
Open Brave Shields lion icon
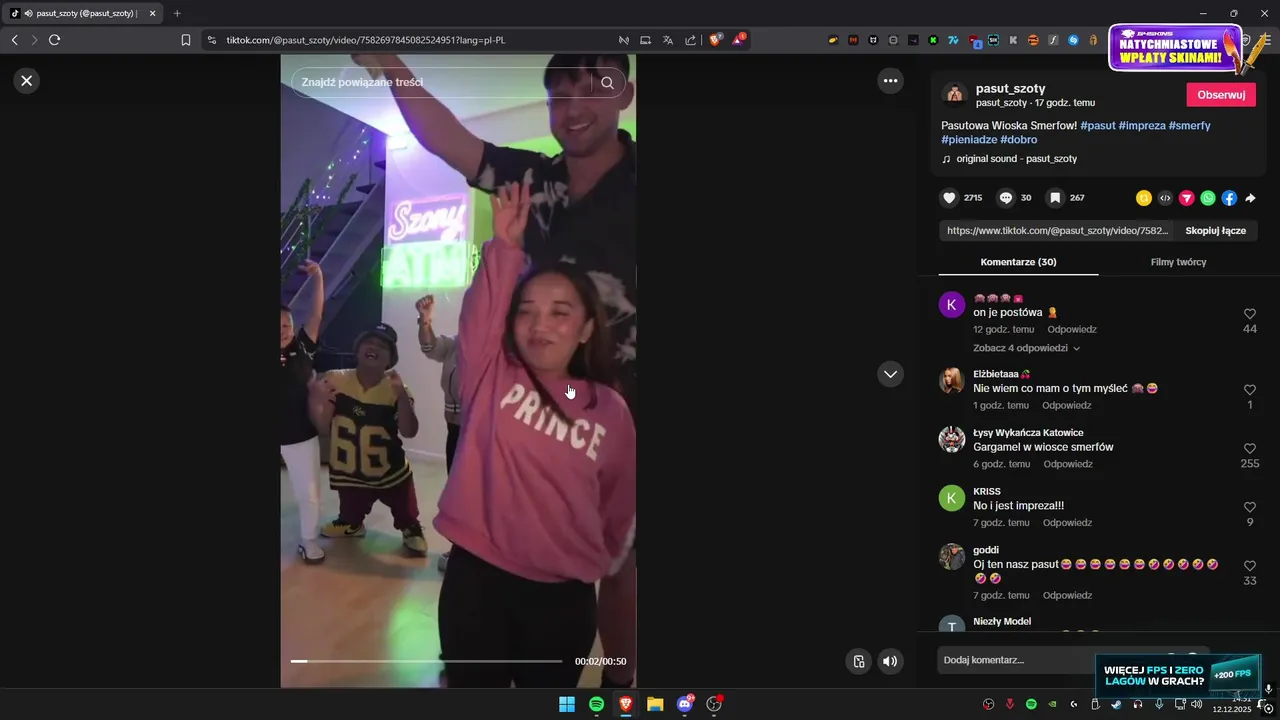716,40
